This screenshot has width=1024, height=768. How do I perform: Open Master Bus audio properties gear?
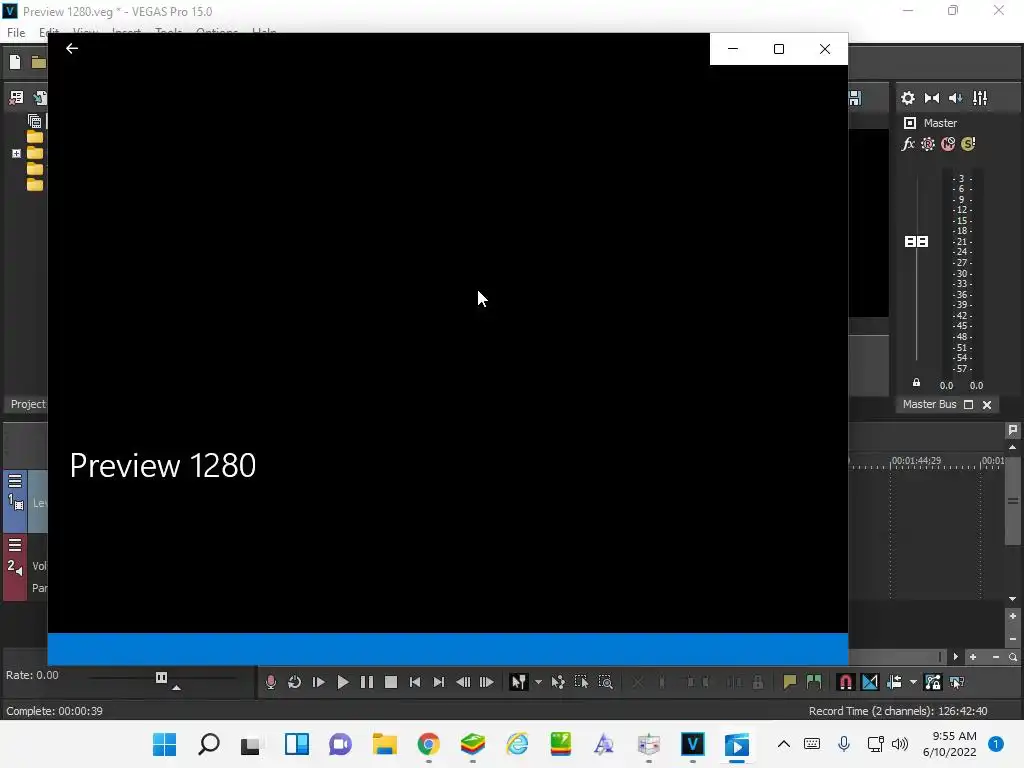[x=908, y=98]
